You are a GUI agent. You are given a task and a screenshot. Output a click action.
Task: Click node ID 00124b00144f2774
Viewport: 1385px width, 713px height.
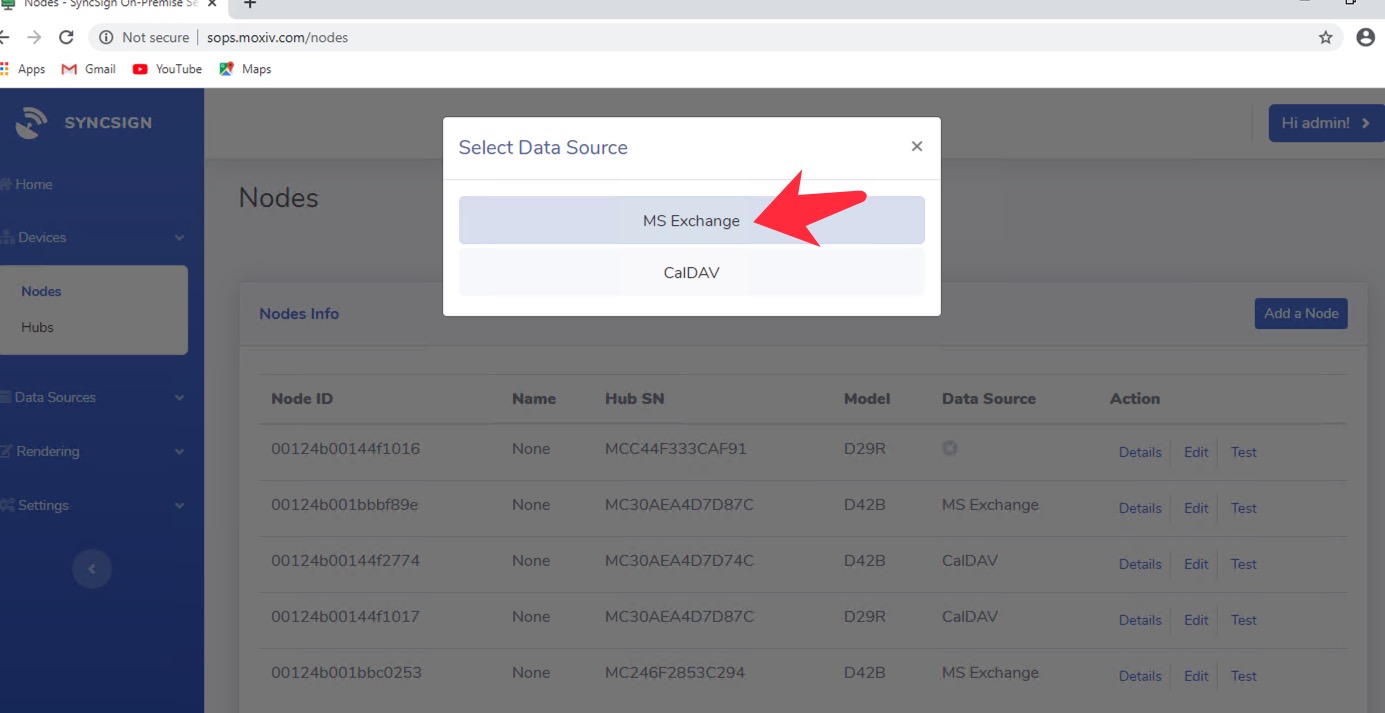(345, 561)
